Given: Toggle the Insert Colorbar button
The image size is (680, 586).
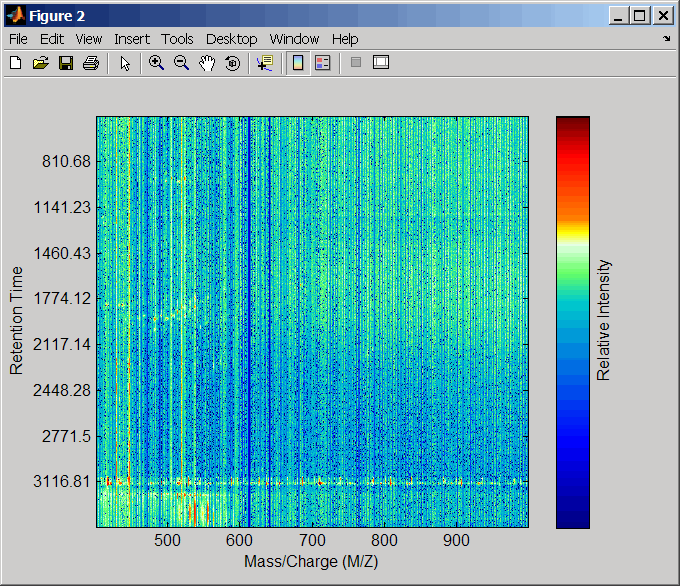Looking at the screenshot, I should pyautogui.click(x=297, y=63).
